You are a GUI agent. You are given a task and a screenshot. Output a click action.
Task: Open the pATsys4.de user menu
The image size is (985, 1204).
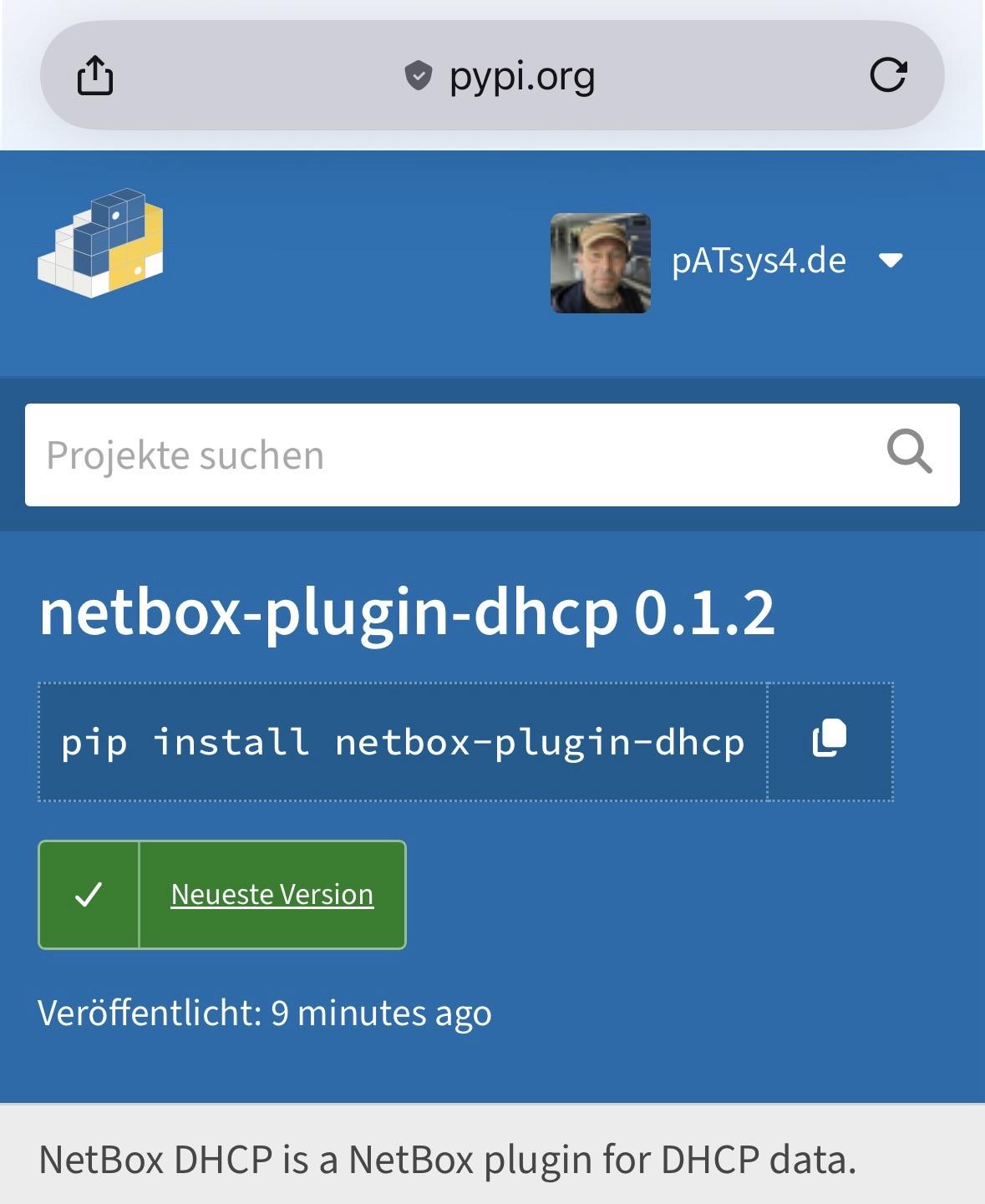[x=759, y=262]
